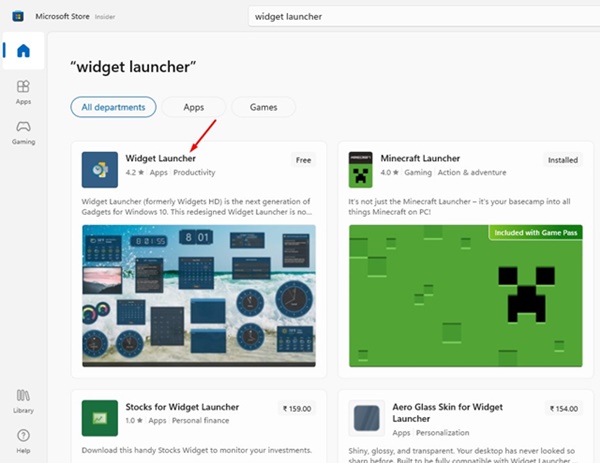Click the Free button for Widget Launcher

coord(303,160)
